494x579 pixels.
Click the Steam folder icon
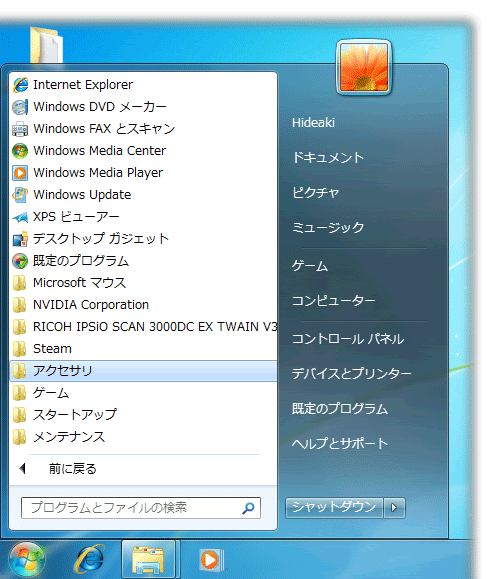[19, 349]
